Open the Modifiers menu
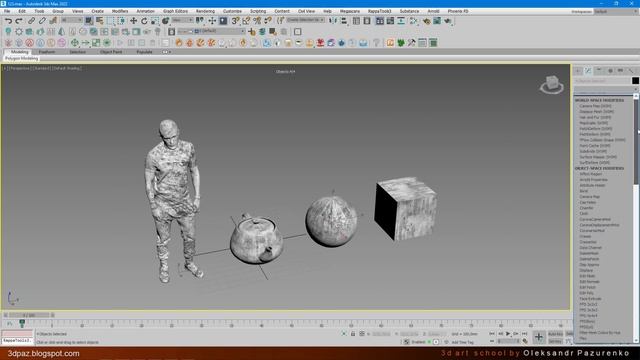 click(x=120, y=11)
